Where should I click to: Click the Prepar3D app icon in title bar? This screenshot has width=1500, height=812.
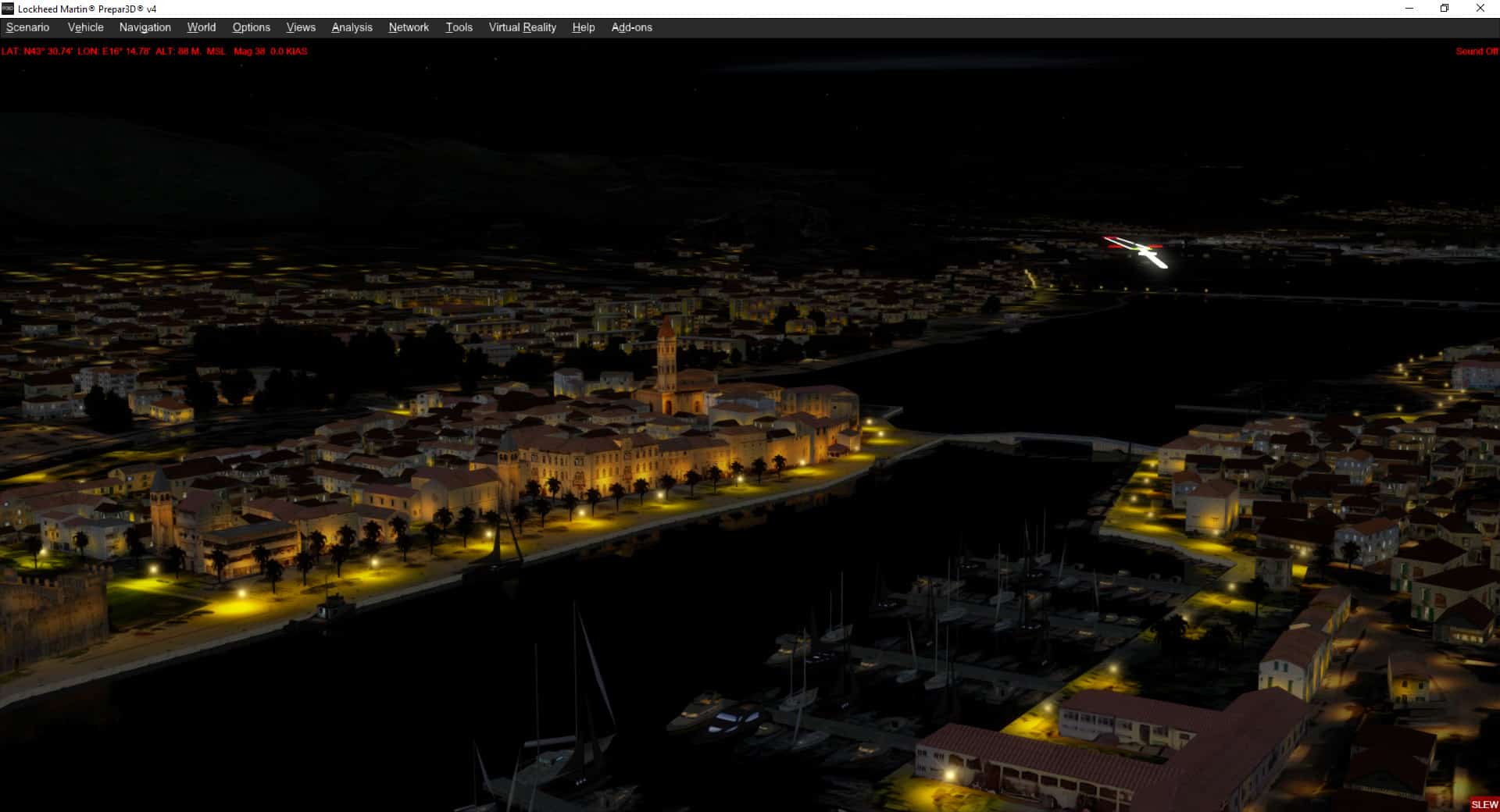click(x=8, y=9)
